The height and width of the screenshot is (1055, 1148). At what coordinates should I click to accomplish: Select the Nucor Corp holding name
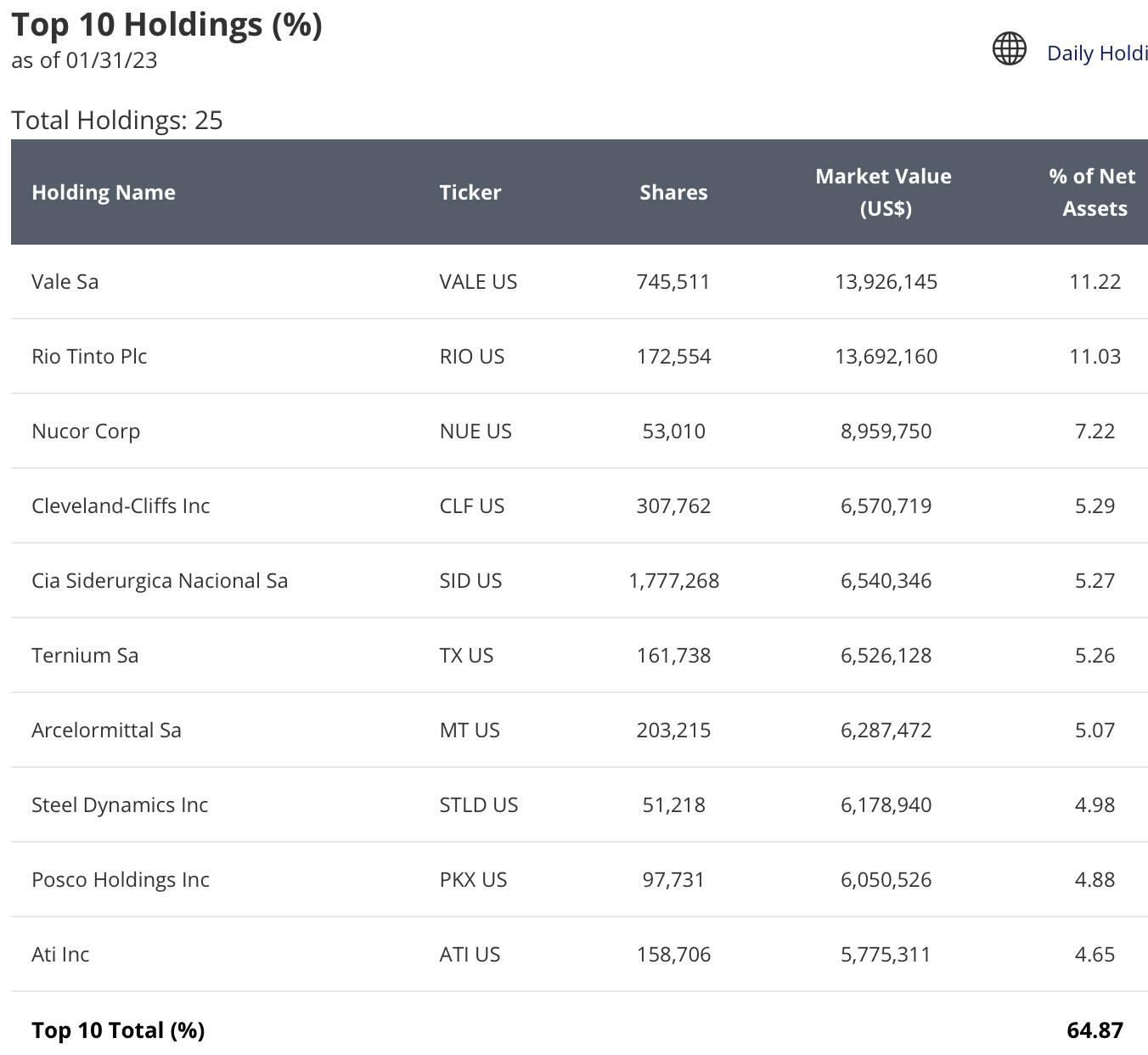tap(86, 431)
